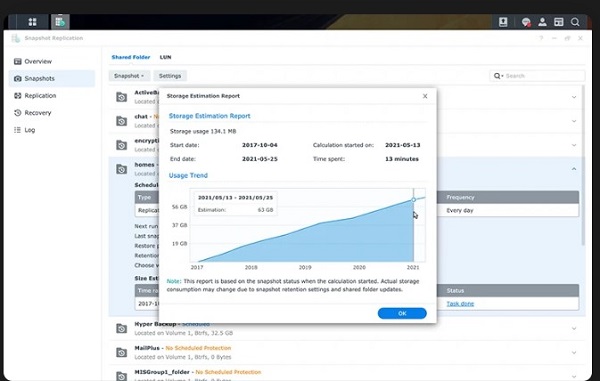Expand the MailPlus row chevron
The width and height of the screenshot is (600, 381).
point(574,353)
